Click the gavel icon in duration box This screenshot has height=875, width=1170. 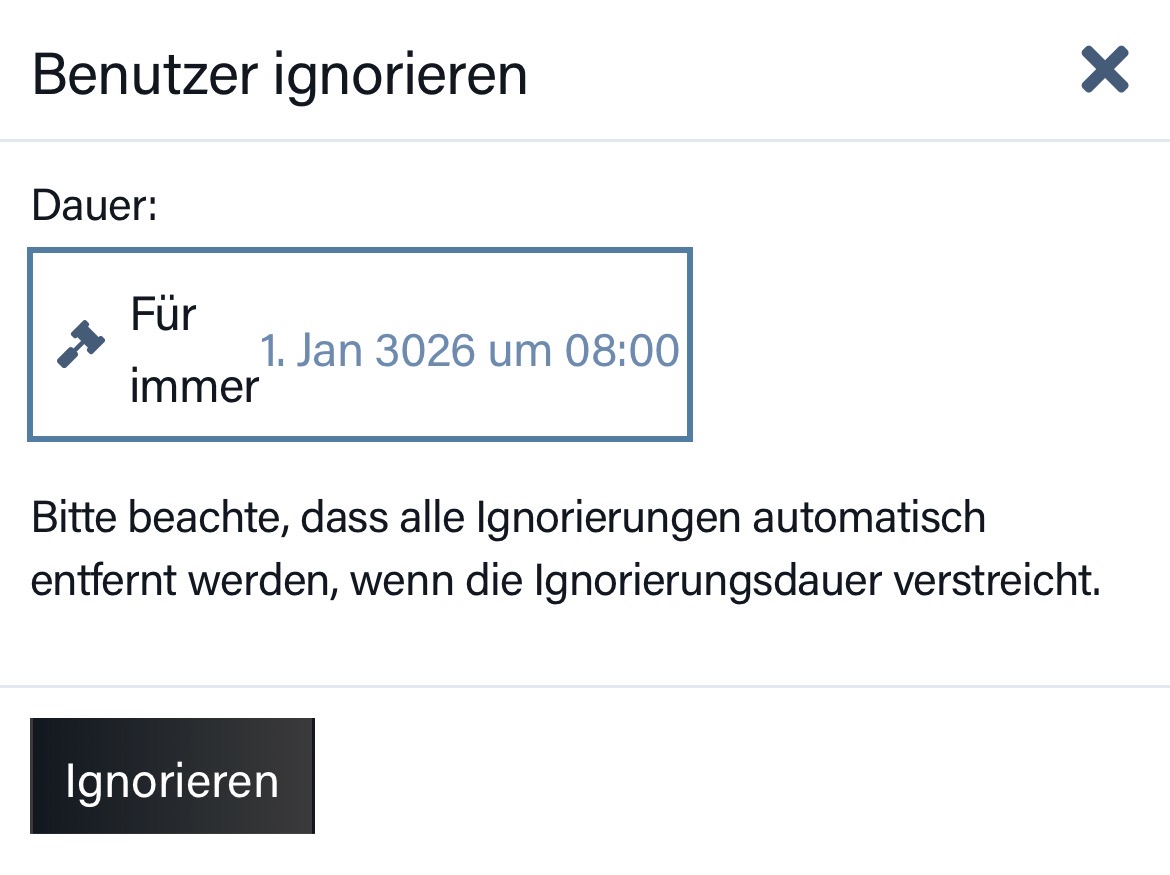pos(81,344)
